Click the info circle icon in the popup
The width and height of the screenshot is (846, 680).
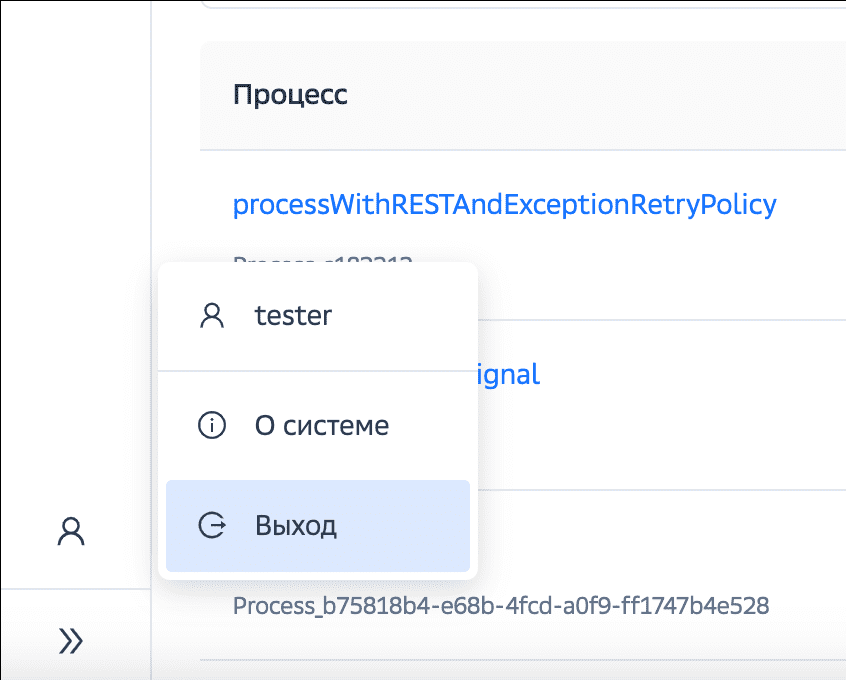[x=211, y=426]
